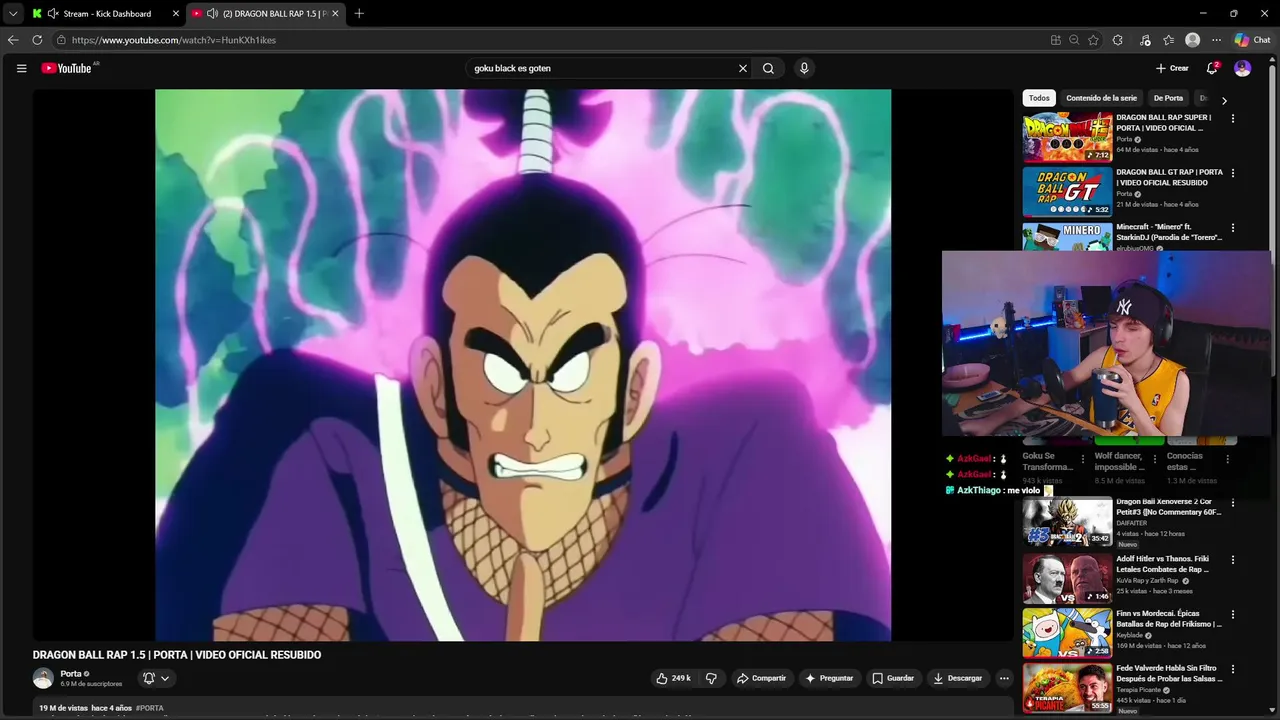Select the Todos filter chip
Screen dimensions: 1280x720
point(1039,98)
